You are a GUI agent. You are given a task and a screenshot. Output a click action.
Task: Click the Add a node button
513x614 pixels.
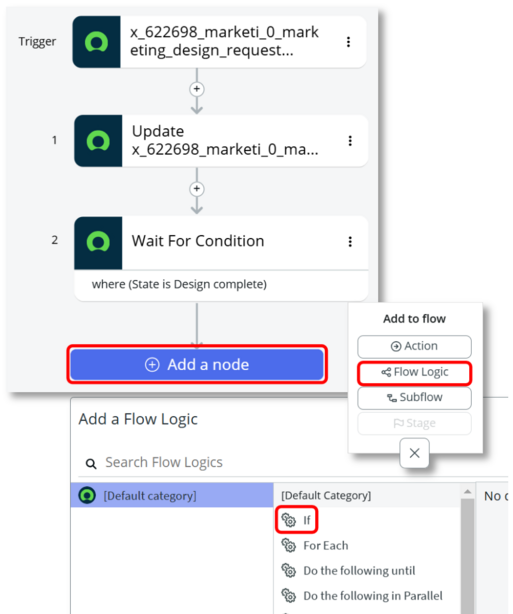click(x=197, y=365)
